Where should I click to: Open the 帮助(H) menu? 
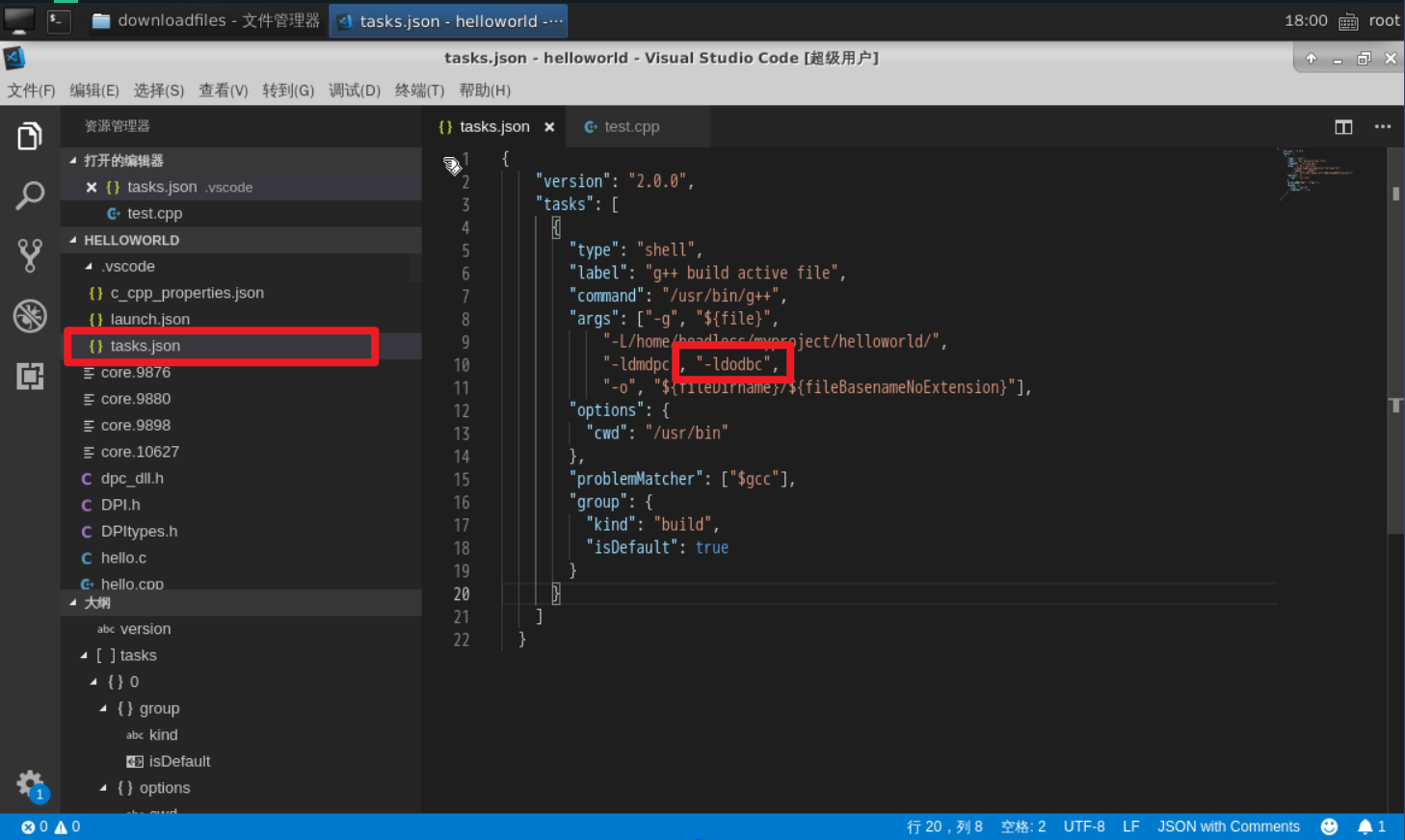[x=485, y=91]
